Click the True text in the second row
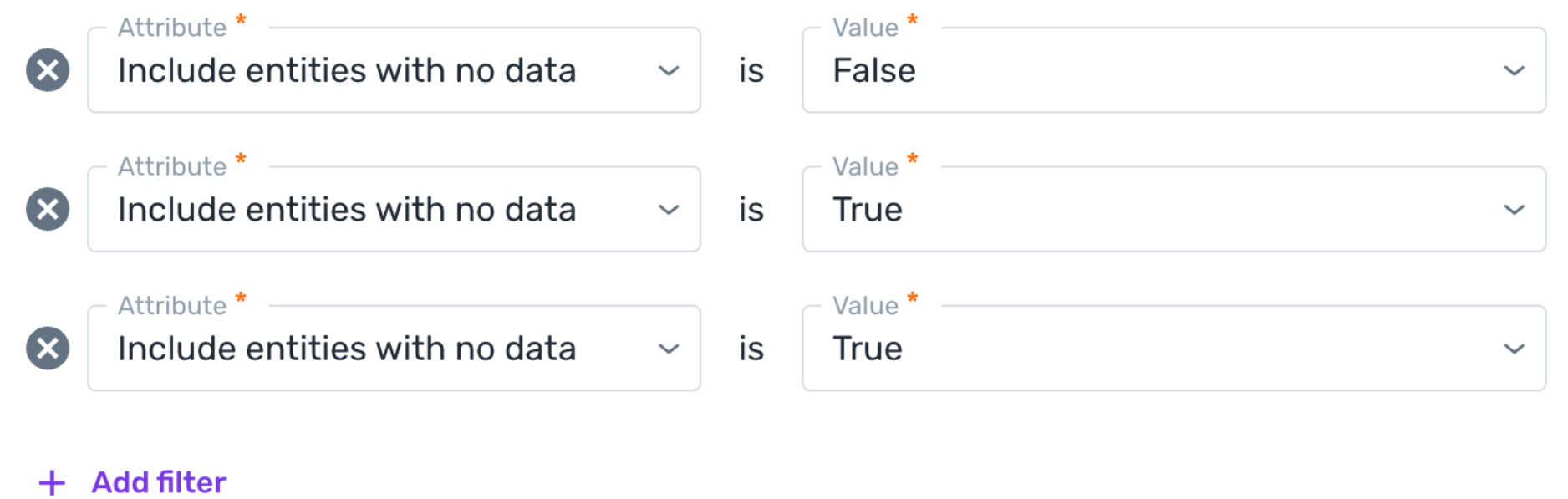Viewport: 1568px width, 499px height. click(x=868, y=209)
